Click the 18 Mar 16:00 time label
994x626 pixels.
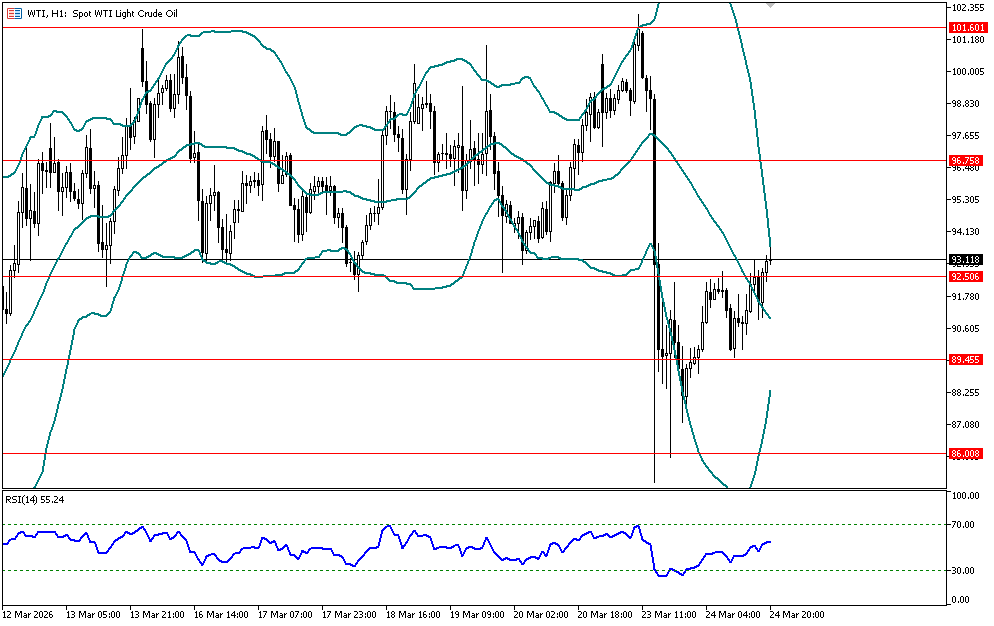coord(410,615)
